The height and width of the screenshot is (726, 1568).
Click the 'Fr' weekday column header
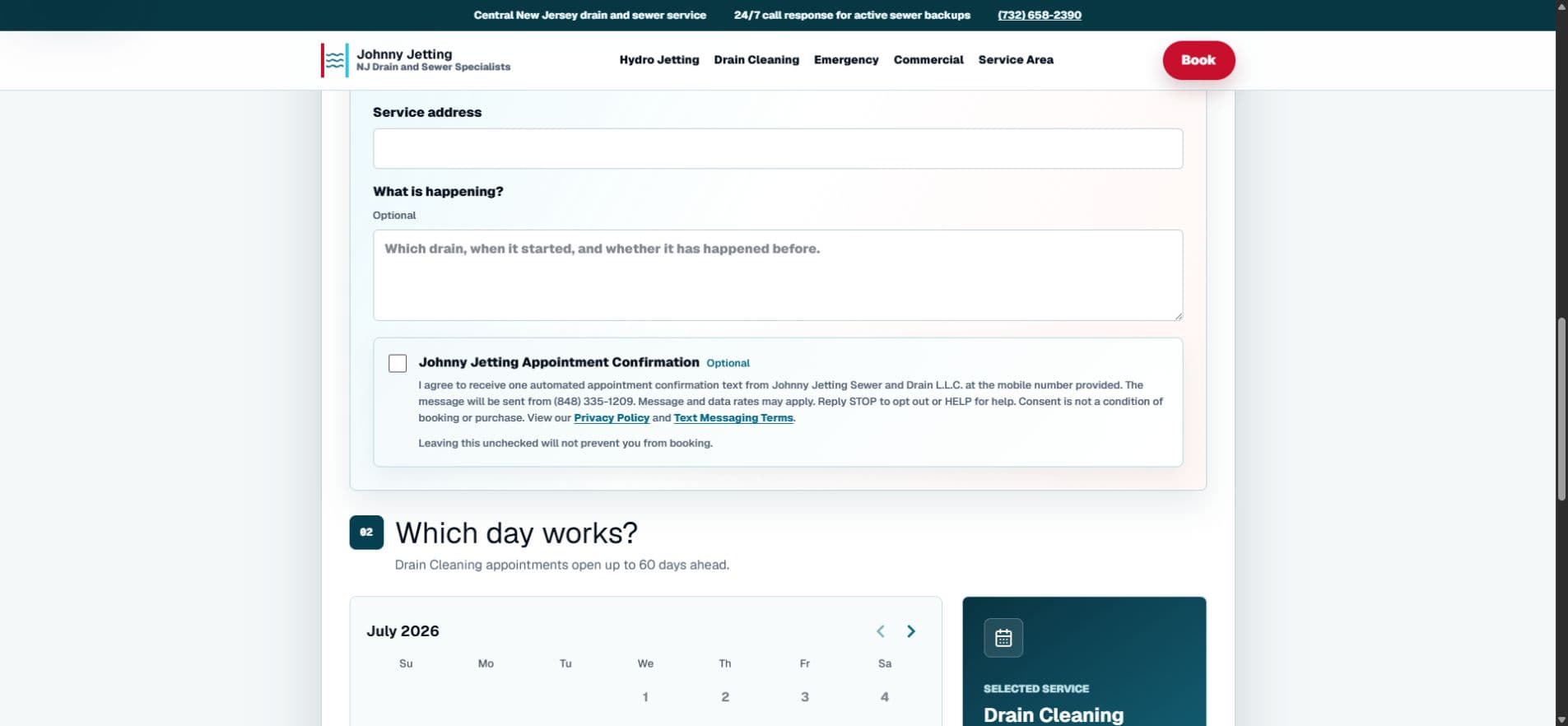[805, 663]
